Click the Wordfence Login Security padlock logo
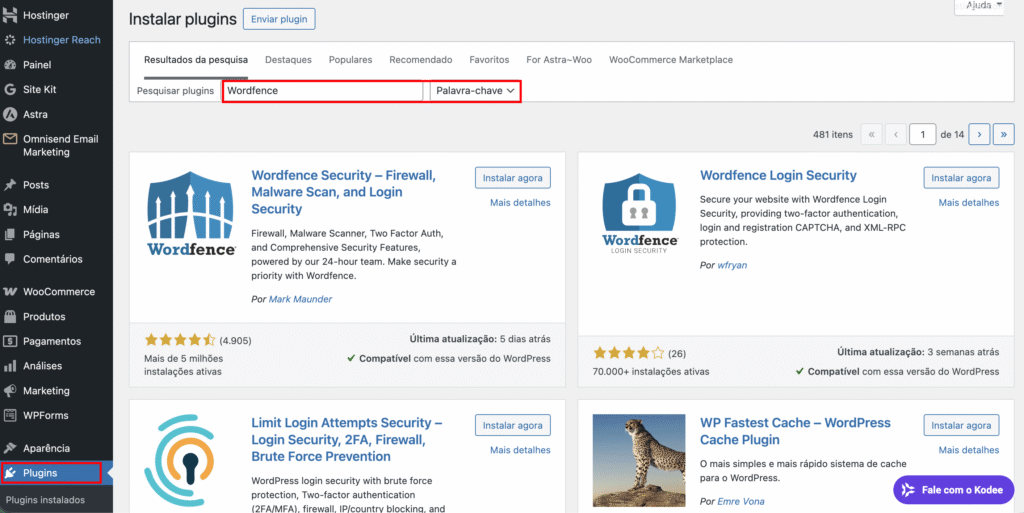The image size is (1024, 513). (639, 213)
